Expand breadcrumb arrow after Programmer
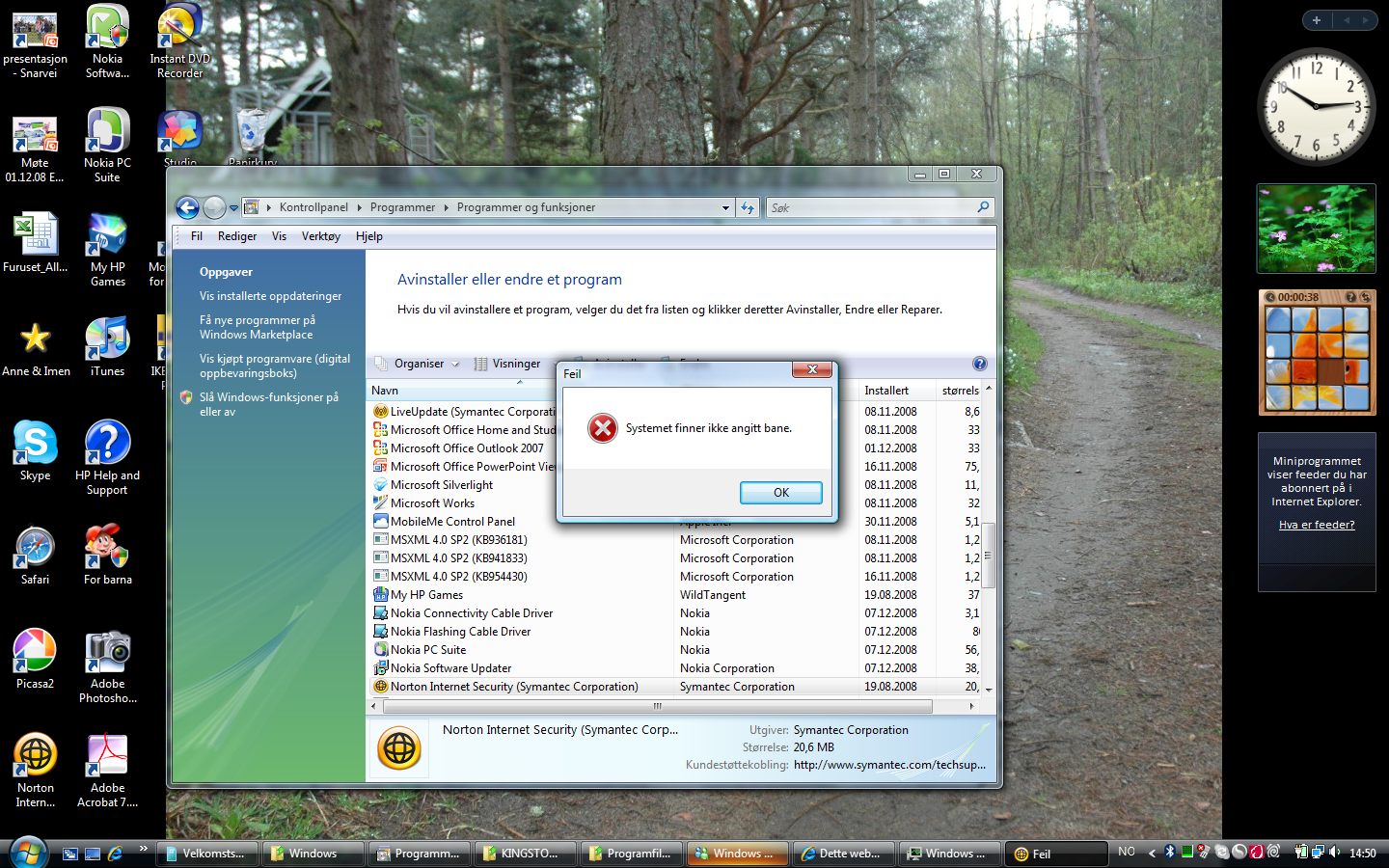The width and height of the screenshot is (1389, 868). click(x=446, y=207)
